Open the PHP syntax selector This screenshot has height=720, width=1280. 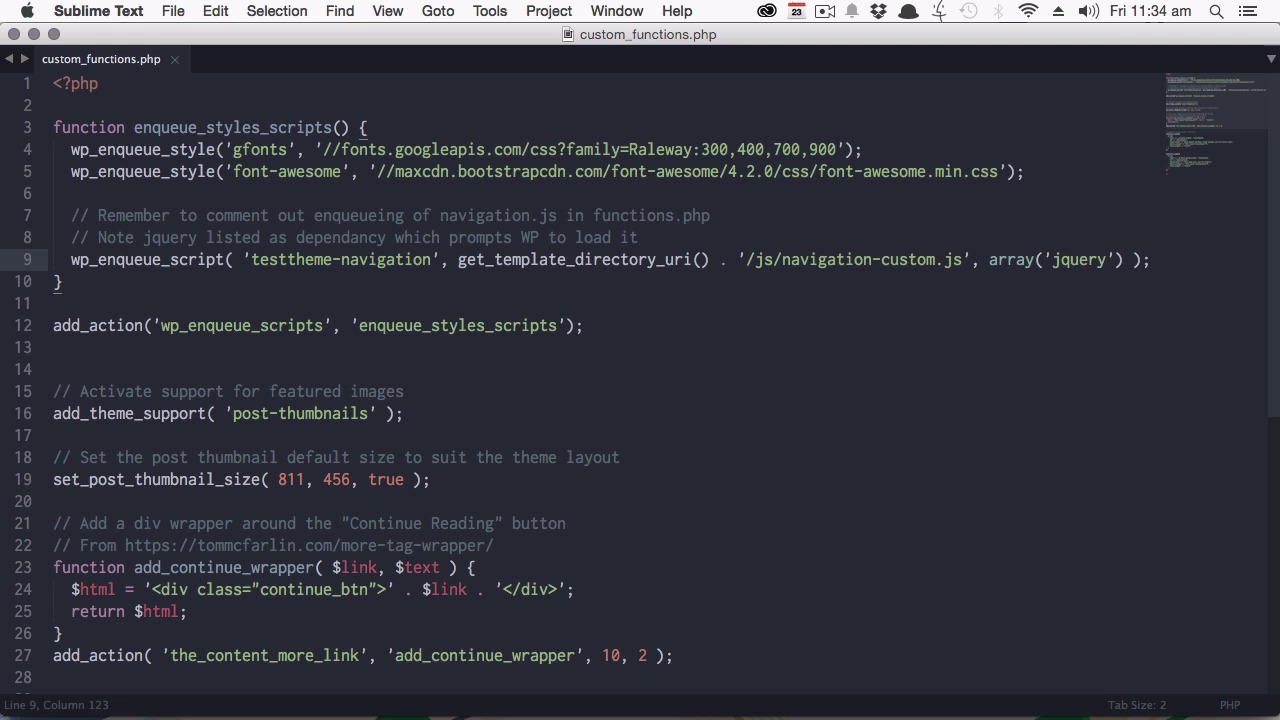pyautogui.click(x=1229, y=705)
